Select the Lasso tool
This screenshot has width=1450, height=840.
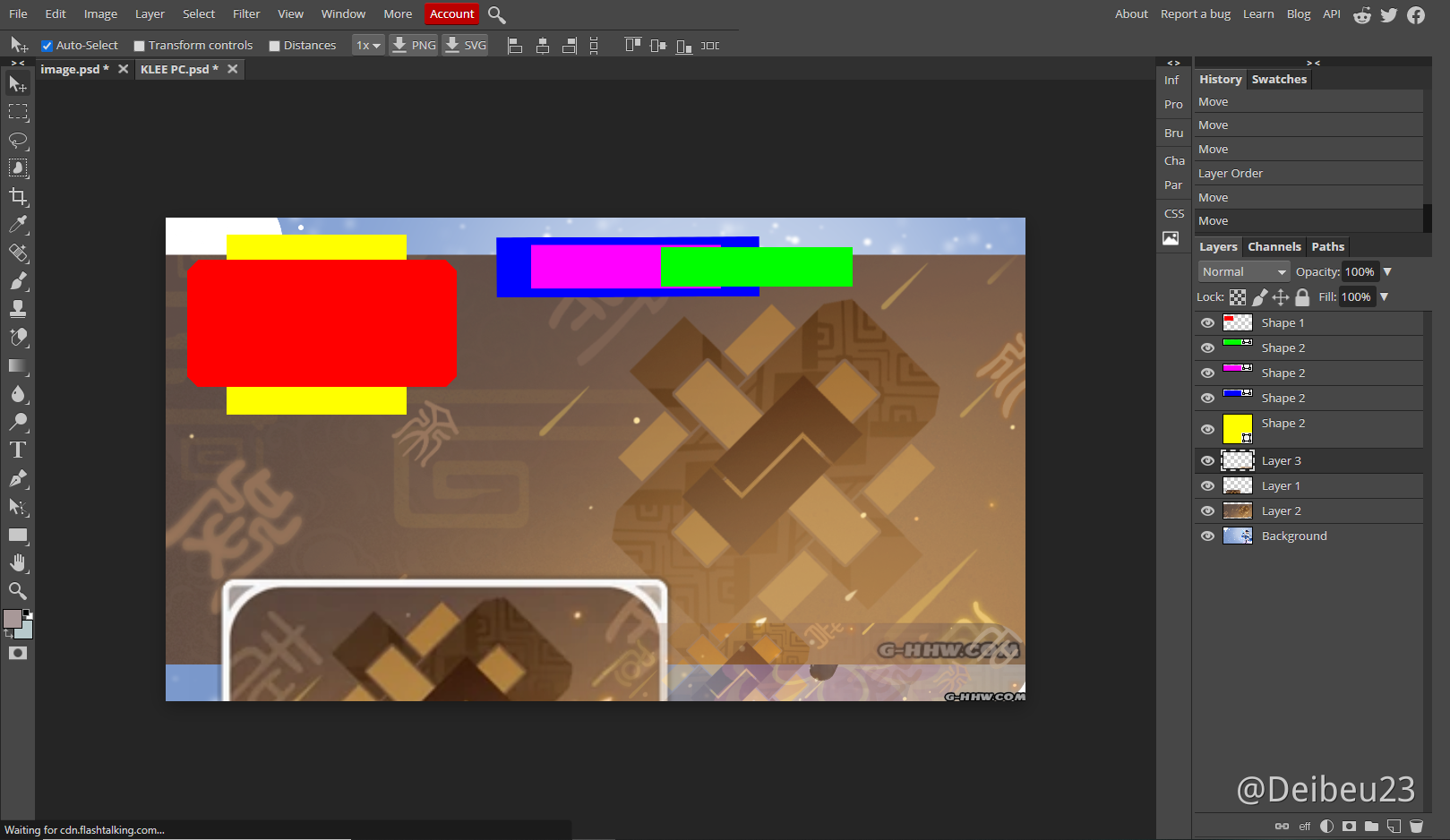18,141
